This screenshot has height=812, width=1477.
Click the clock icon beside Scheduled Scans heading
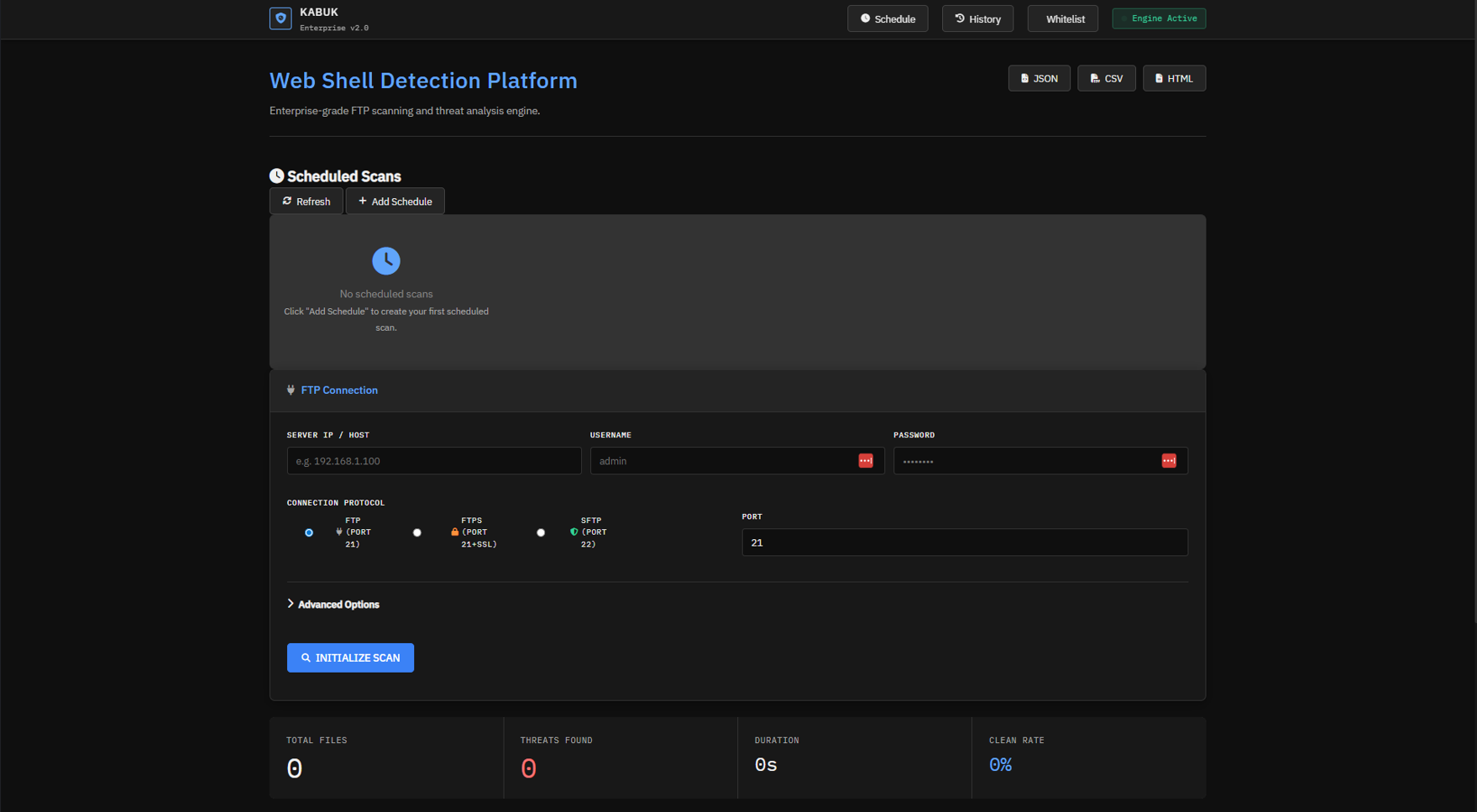point(276,175)
